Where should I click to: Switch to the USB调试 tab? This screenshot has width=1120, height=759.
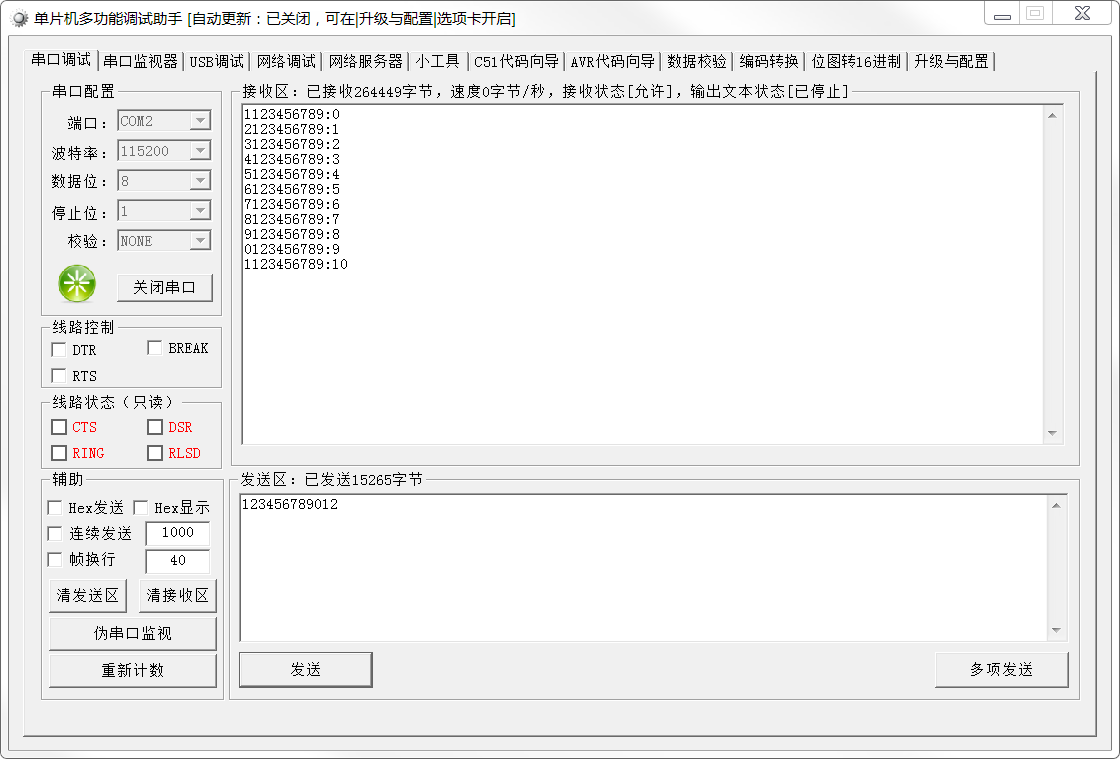pos(216,61)
